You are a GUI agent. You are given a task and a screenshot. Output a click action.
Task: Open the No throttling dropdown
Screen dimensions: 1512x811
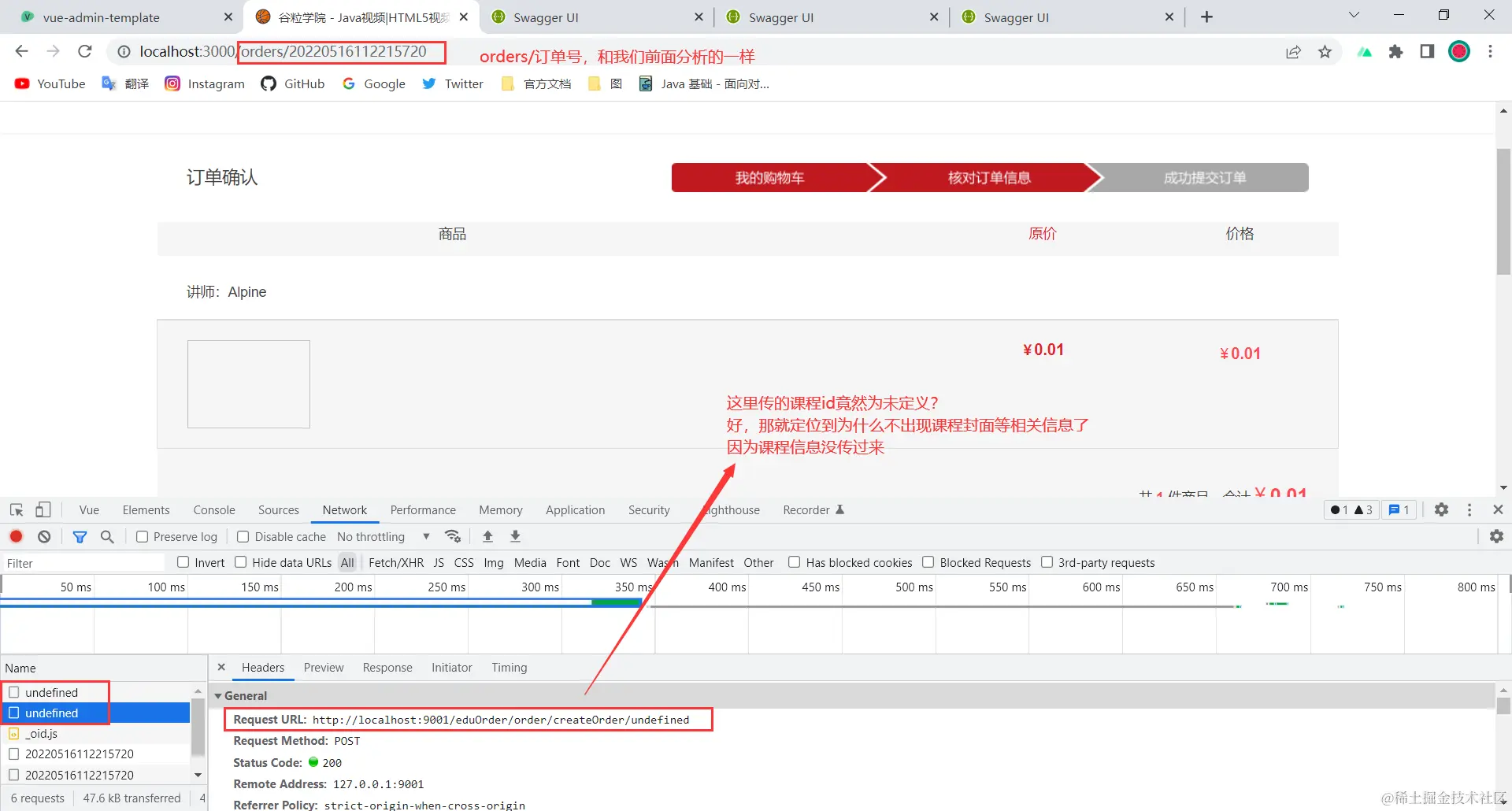point(383,537)
